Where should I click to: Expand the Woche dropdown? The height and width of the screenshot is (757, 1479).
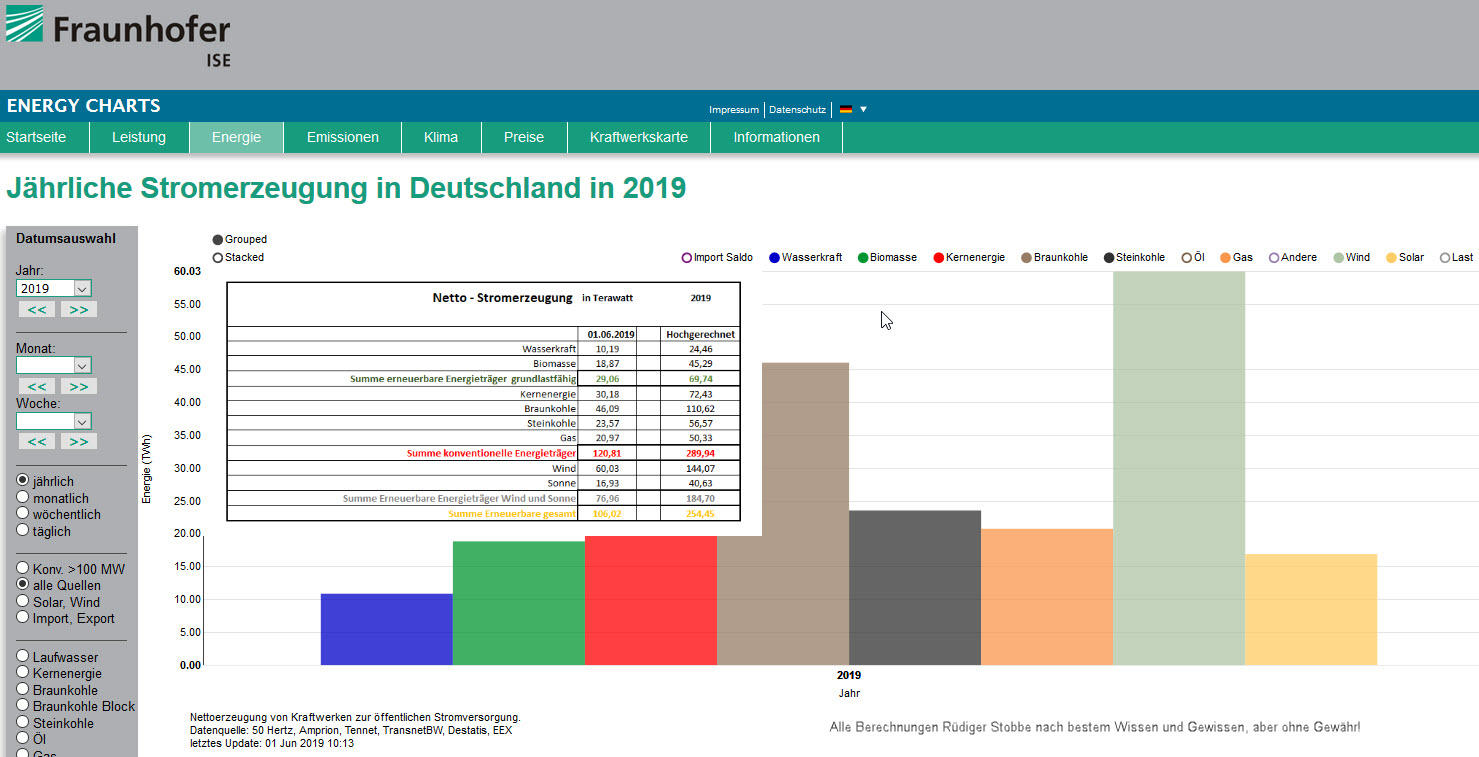pyautogui.click(x=54, y=421)
